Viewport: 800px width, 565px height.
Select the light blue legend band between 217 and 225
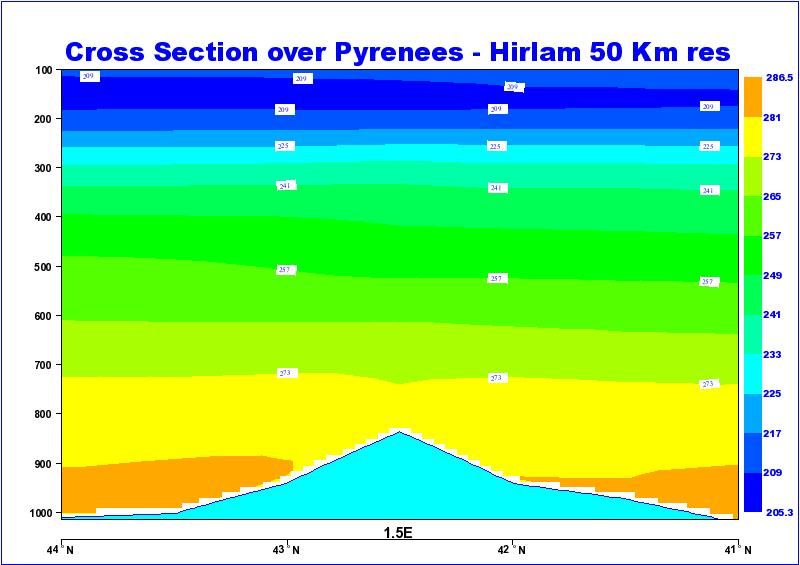click(x=753, y=413)
